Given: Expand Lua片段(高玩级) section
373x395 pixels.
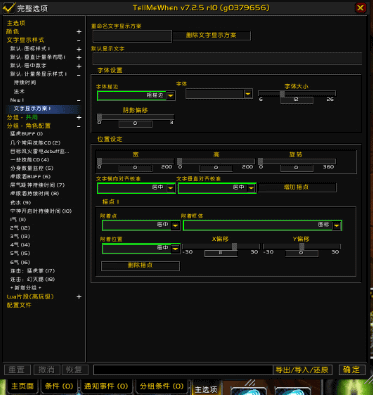Looking at the screenshot, I should tap(79, 296).
